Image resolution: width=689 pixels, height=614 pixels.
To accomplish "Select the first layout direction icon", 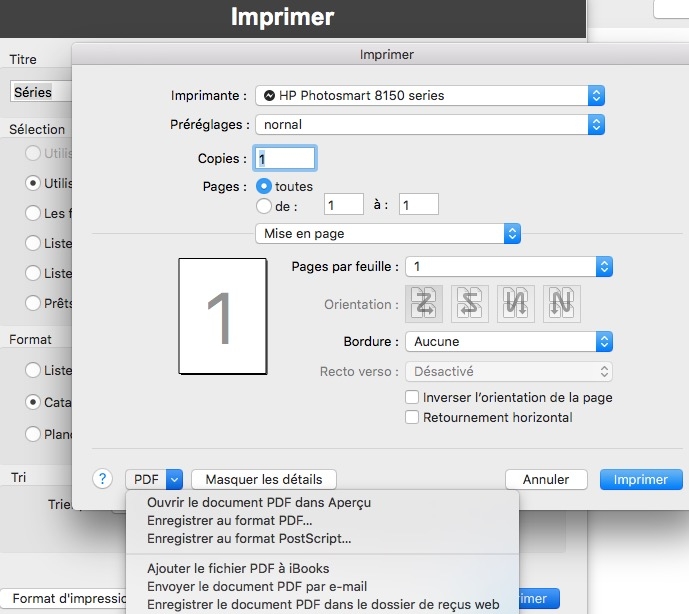I will pos(422,304).
